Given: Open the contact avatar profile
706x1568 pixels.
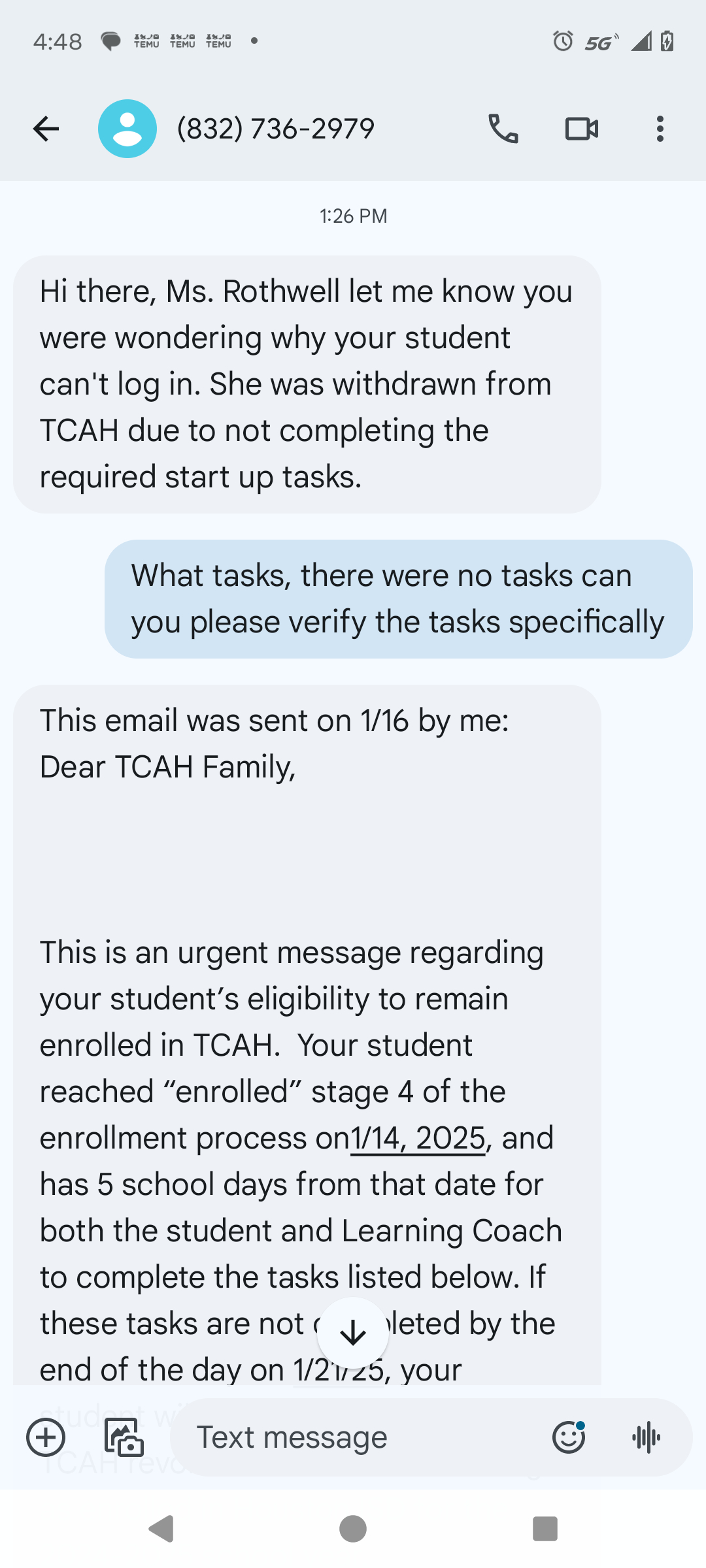Looking at the screenshot, I should point(127,129).
